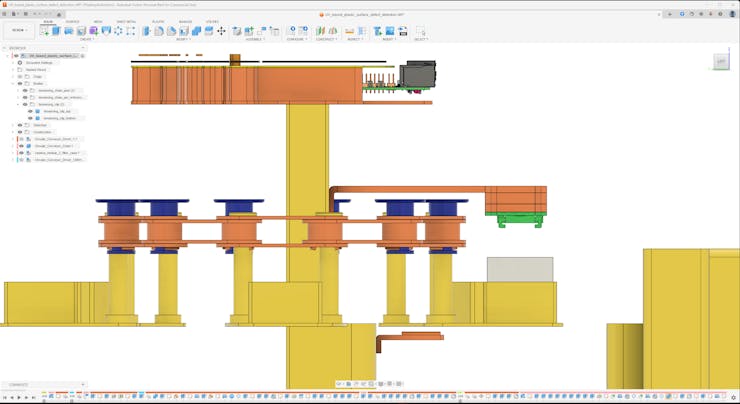Switch to the Sheet Metal tab
Viewport: 740px width, 404px height.
pyautogui.click(x=127, y=21)
